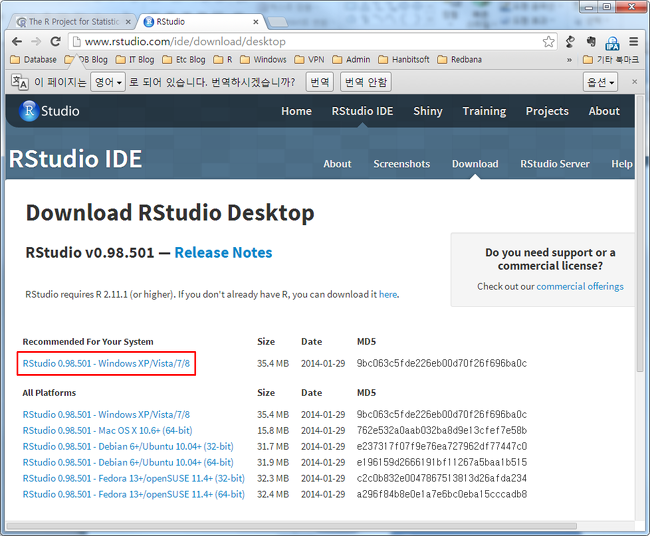Click the 'here' link to download R
The image size is (650, 536).
click(388, 294)
